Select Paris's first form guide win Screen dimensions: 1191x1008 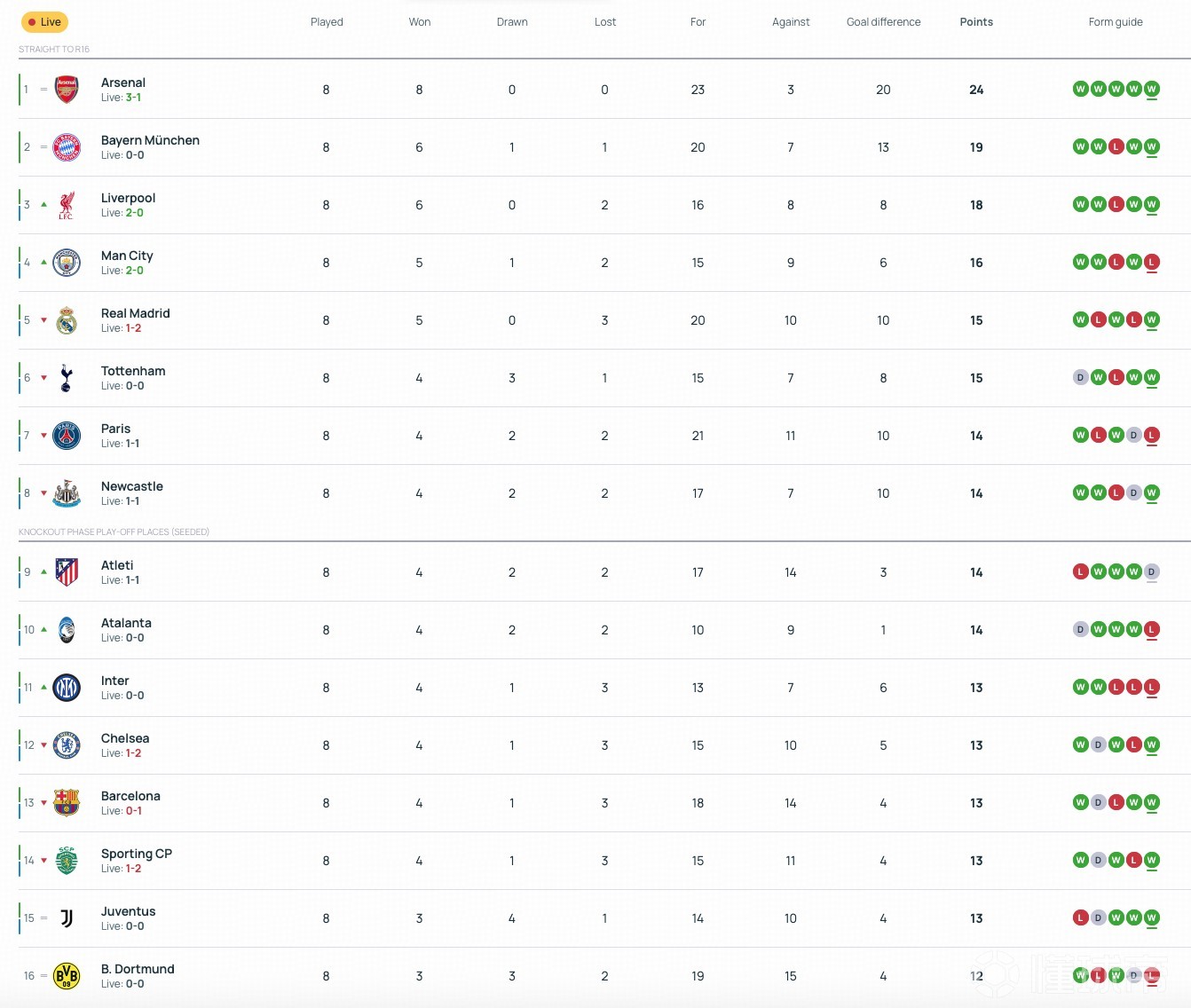pyautogui.click(x=1080, y=435)
